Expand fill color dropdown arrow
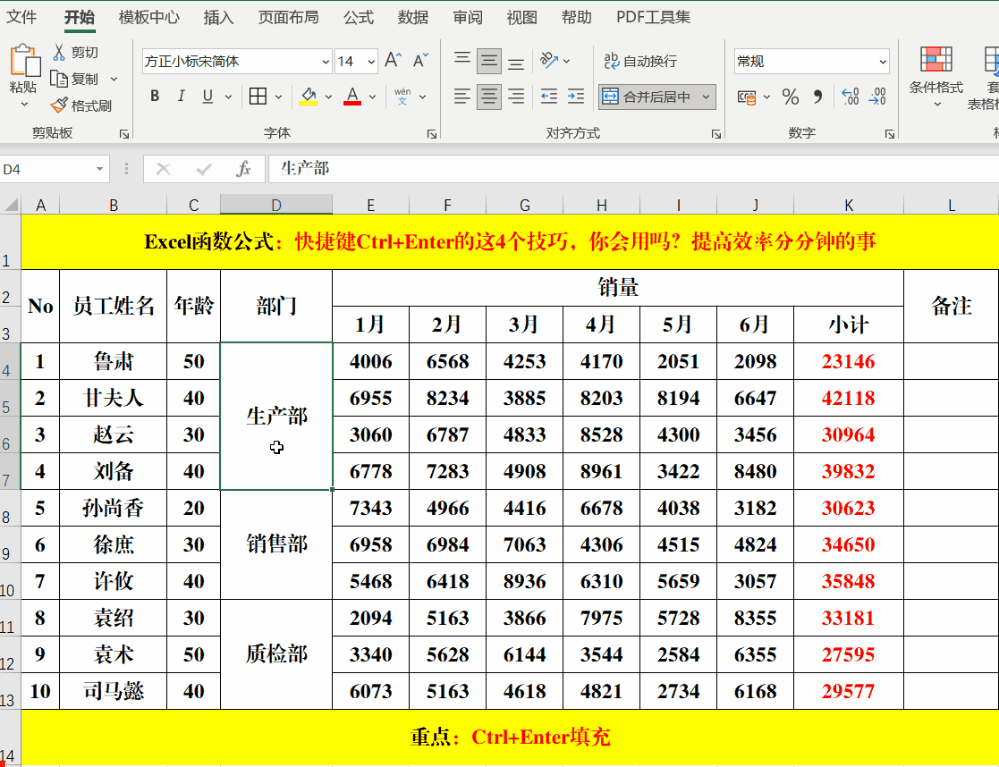 pyautogui.click(x=328, y=97)
